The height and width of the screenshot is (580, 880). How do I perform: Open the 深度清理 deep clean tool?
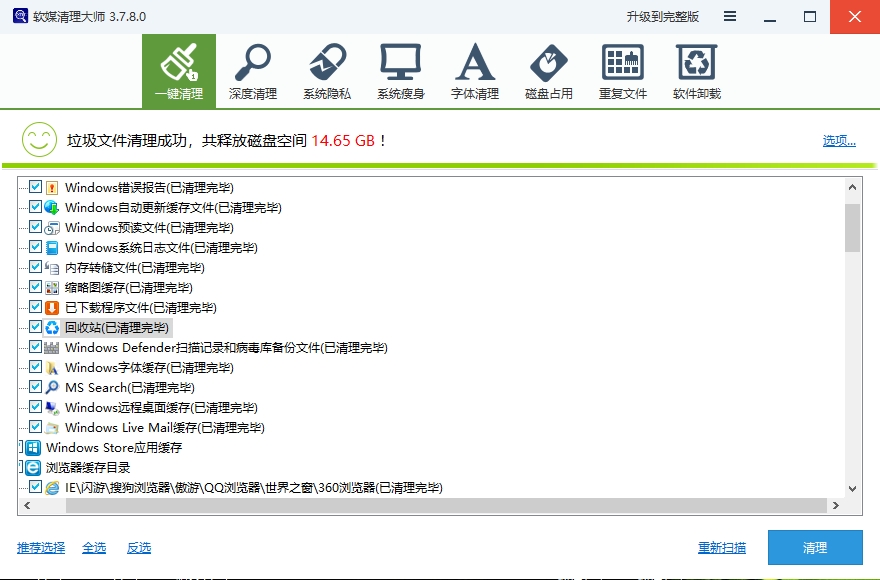click(x=252, y=71)
